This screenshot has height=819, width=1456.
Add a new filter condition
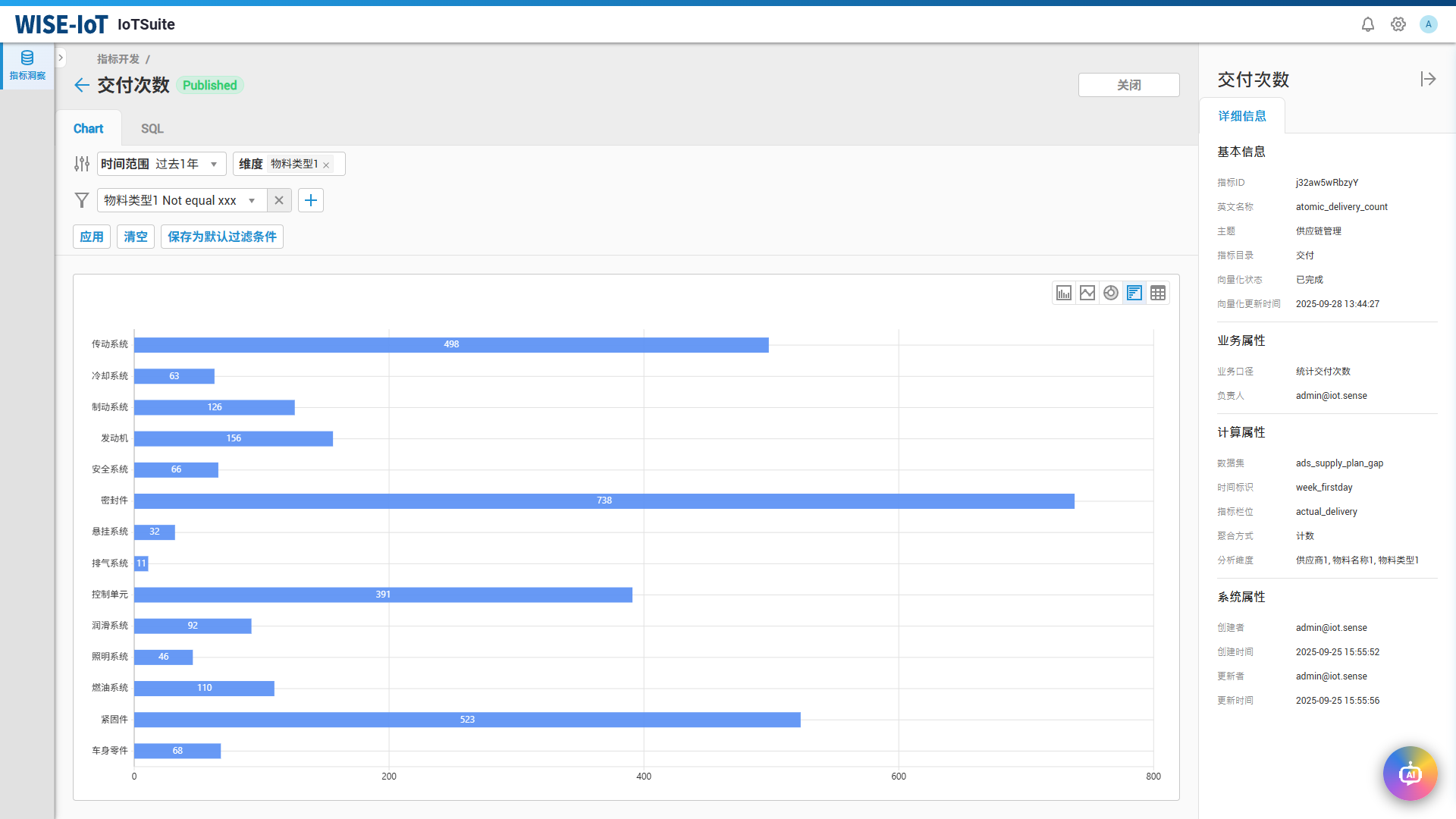coord(311,200)
